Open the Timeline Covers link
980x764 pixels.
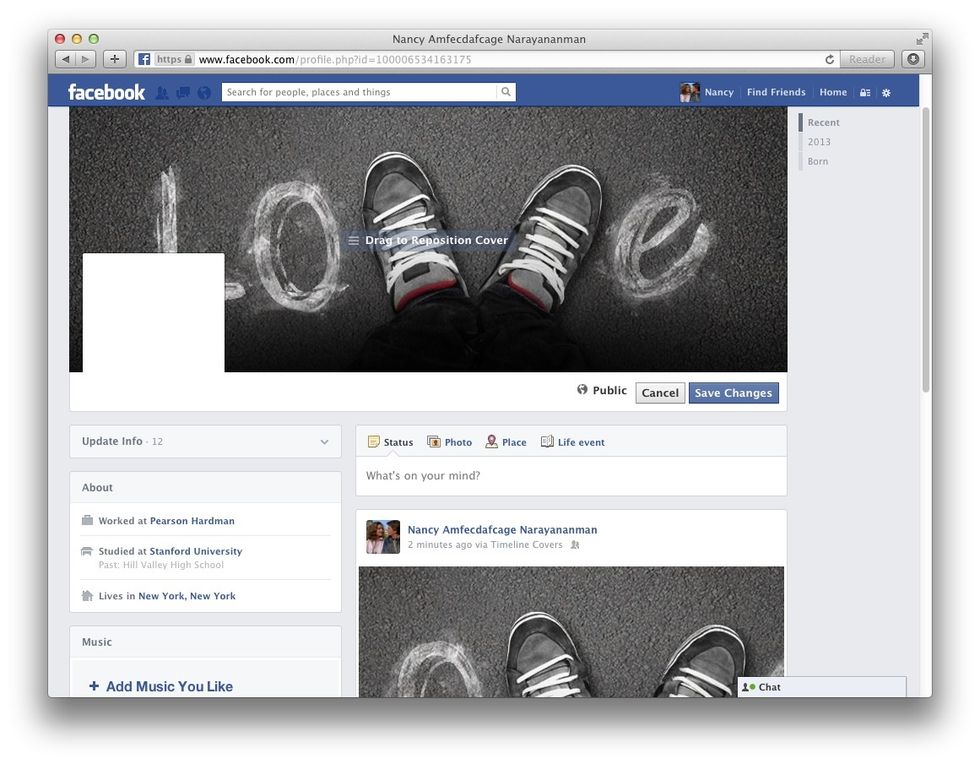[x=526, y=545]
